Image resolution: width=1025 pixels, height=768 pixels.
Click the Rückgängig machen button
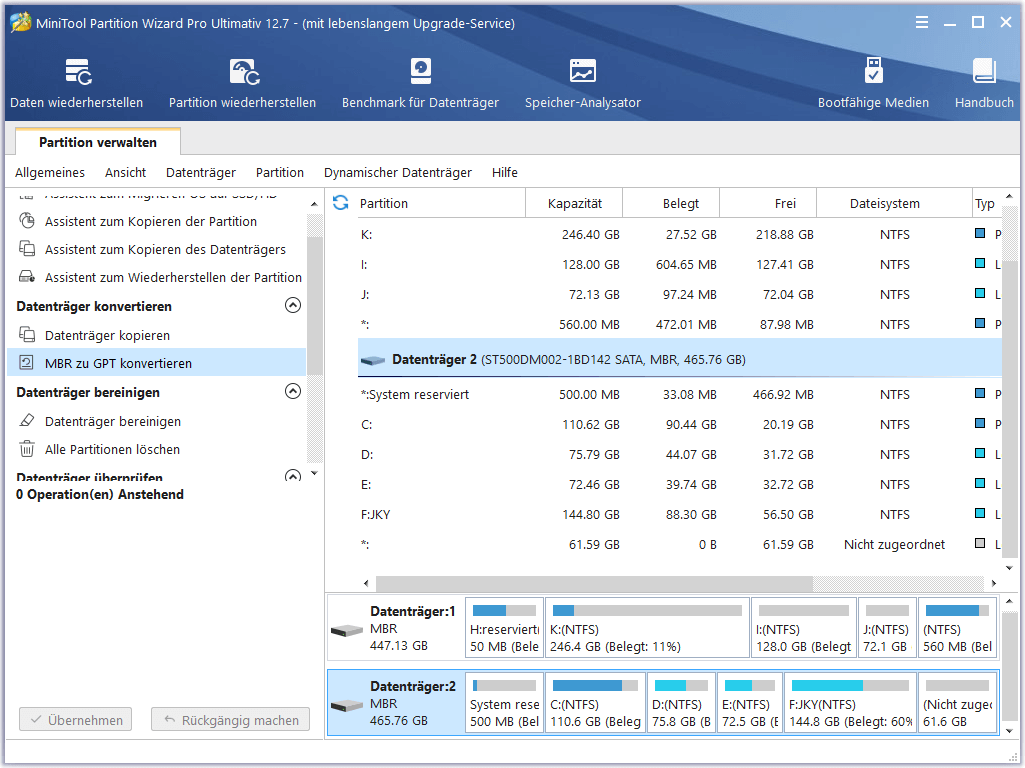pos(230,720)
